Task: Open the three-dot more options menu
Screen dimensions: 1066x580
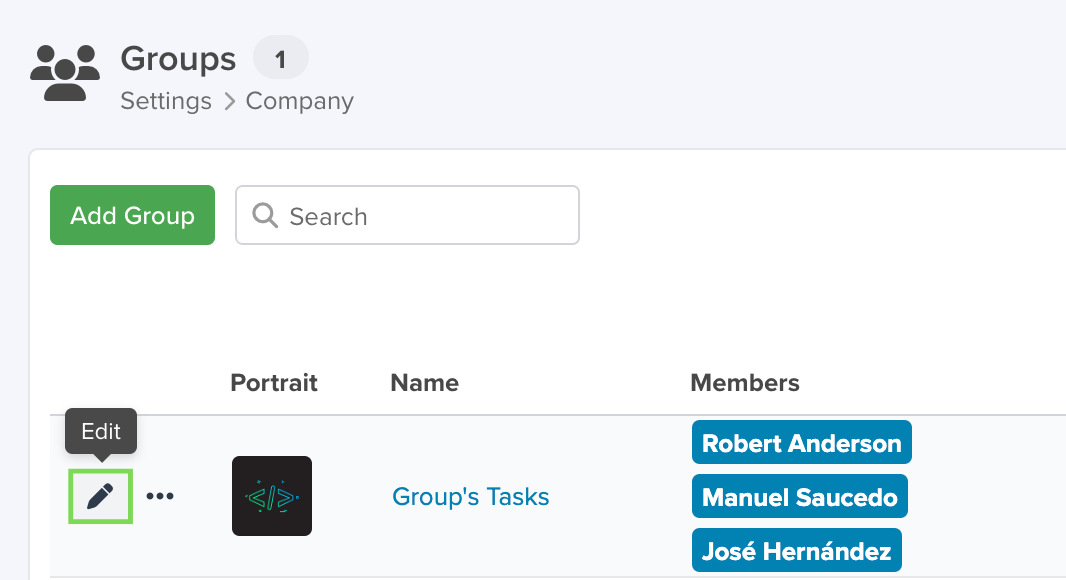Action: [160, 496]
